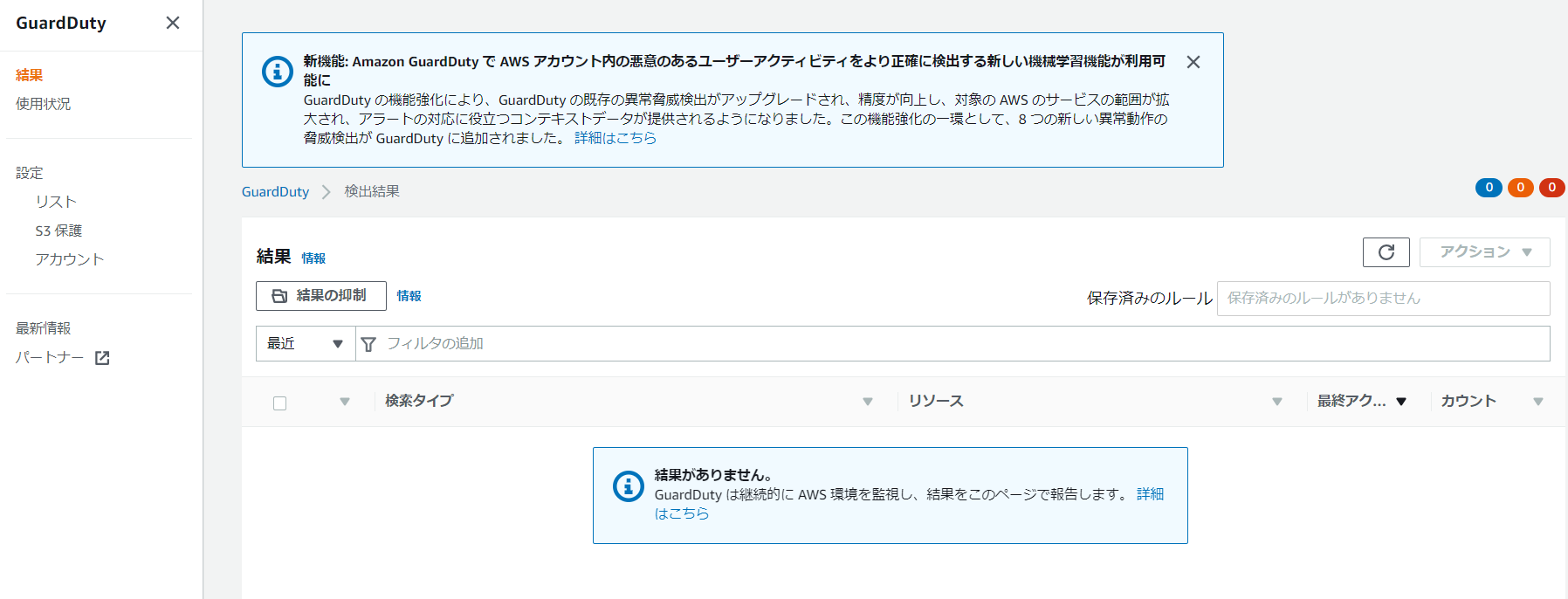This screenshot has height=599, width=1568.
Task: Toggle the select-all findings checkbox
Action: pyautogui.click(x=279, y=403)
